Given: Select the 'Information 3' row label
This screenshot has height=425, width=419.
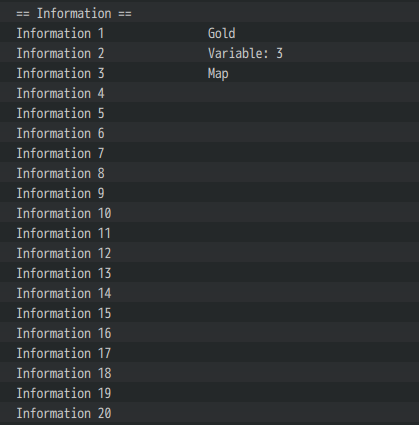Looking at the screenshot, I should (60, 73).
